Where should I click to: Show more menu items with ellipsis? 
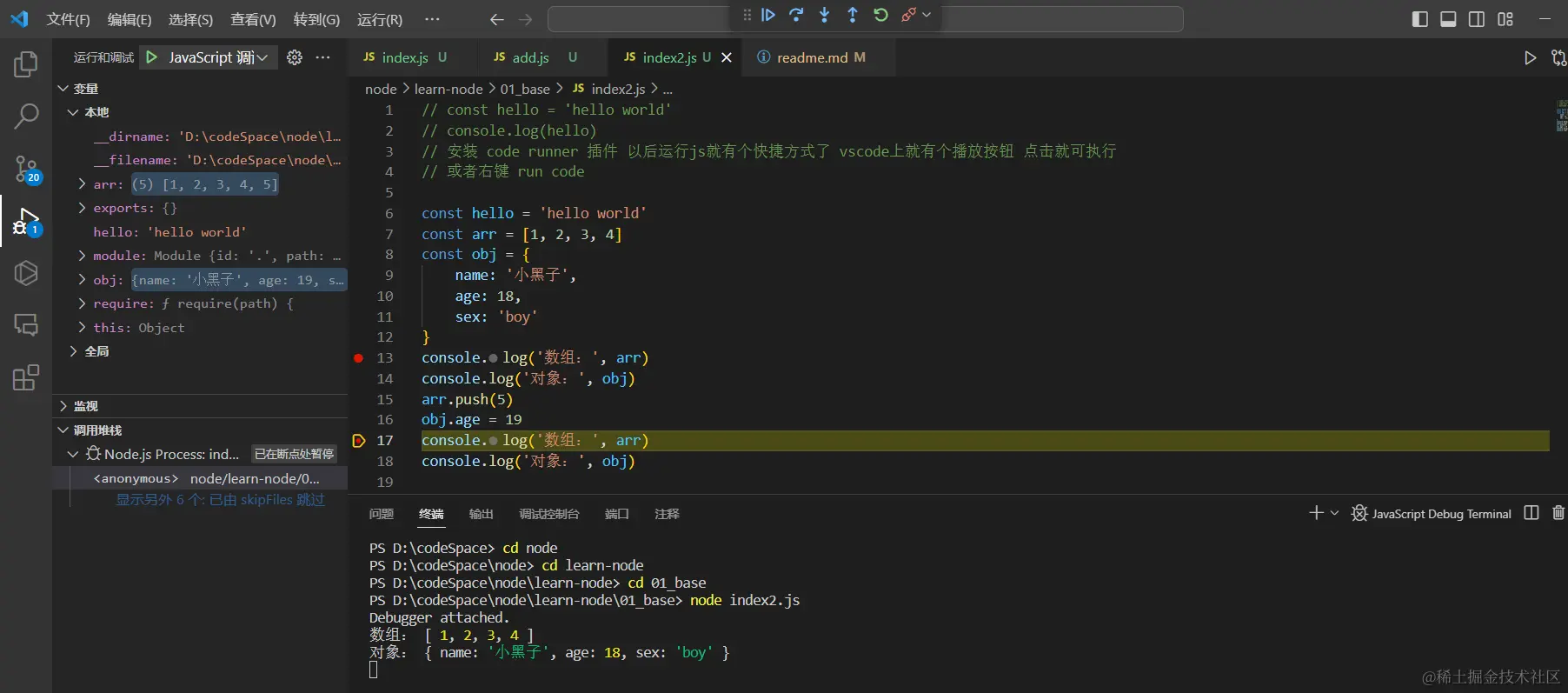pyautogui.click(x=432, y=19)
